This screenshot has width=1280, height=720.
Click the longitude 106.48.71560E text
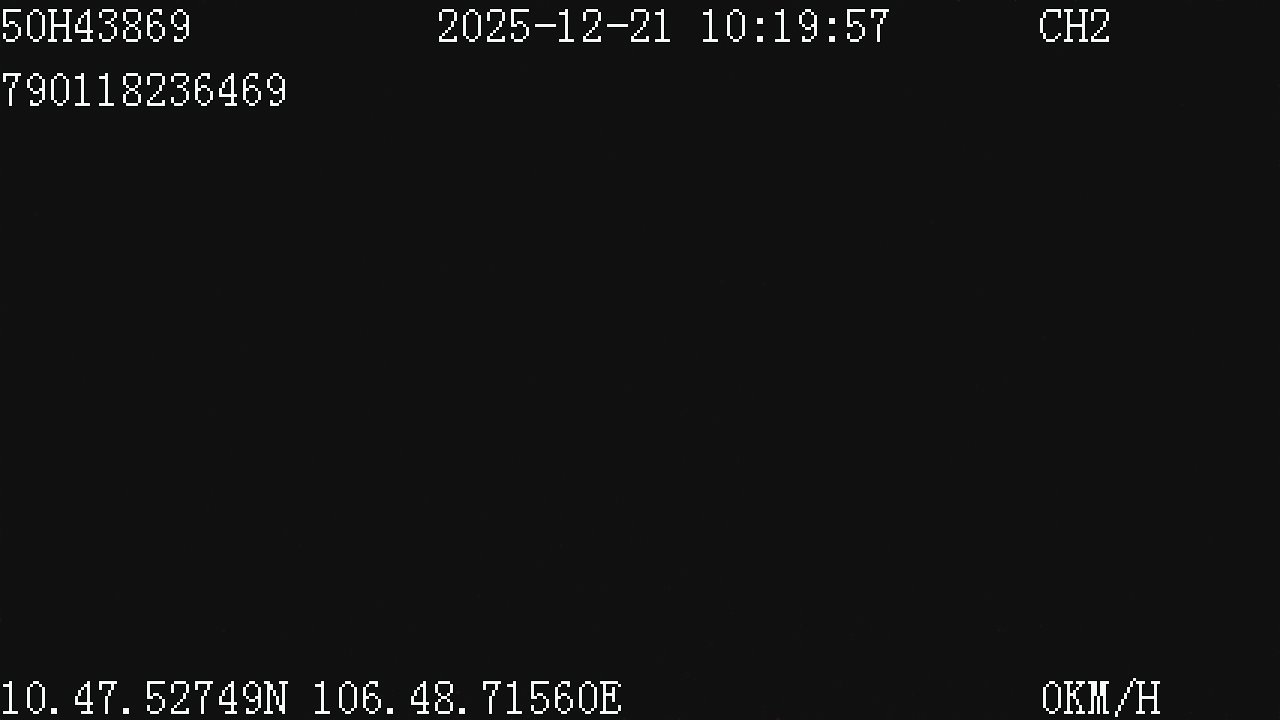[467, 698]
